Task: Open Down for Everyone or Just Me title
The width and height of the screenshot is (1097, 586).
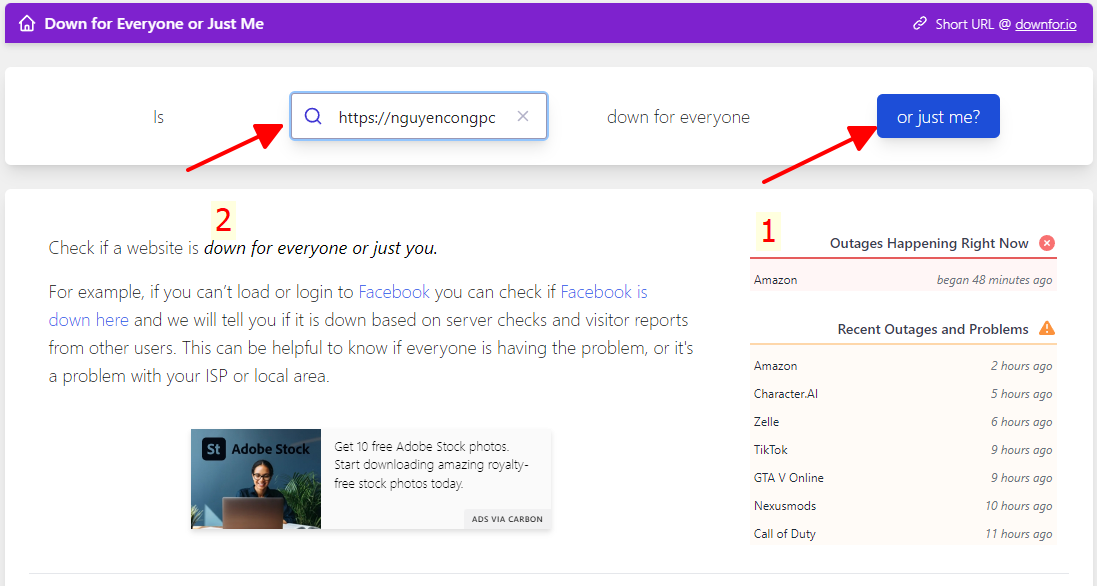Action: (154, 24)
